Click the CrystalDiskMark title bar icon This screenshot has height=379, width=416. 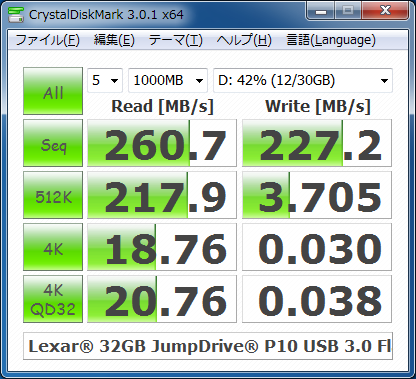tap(16, 14)
